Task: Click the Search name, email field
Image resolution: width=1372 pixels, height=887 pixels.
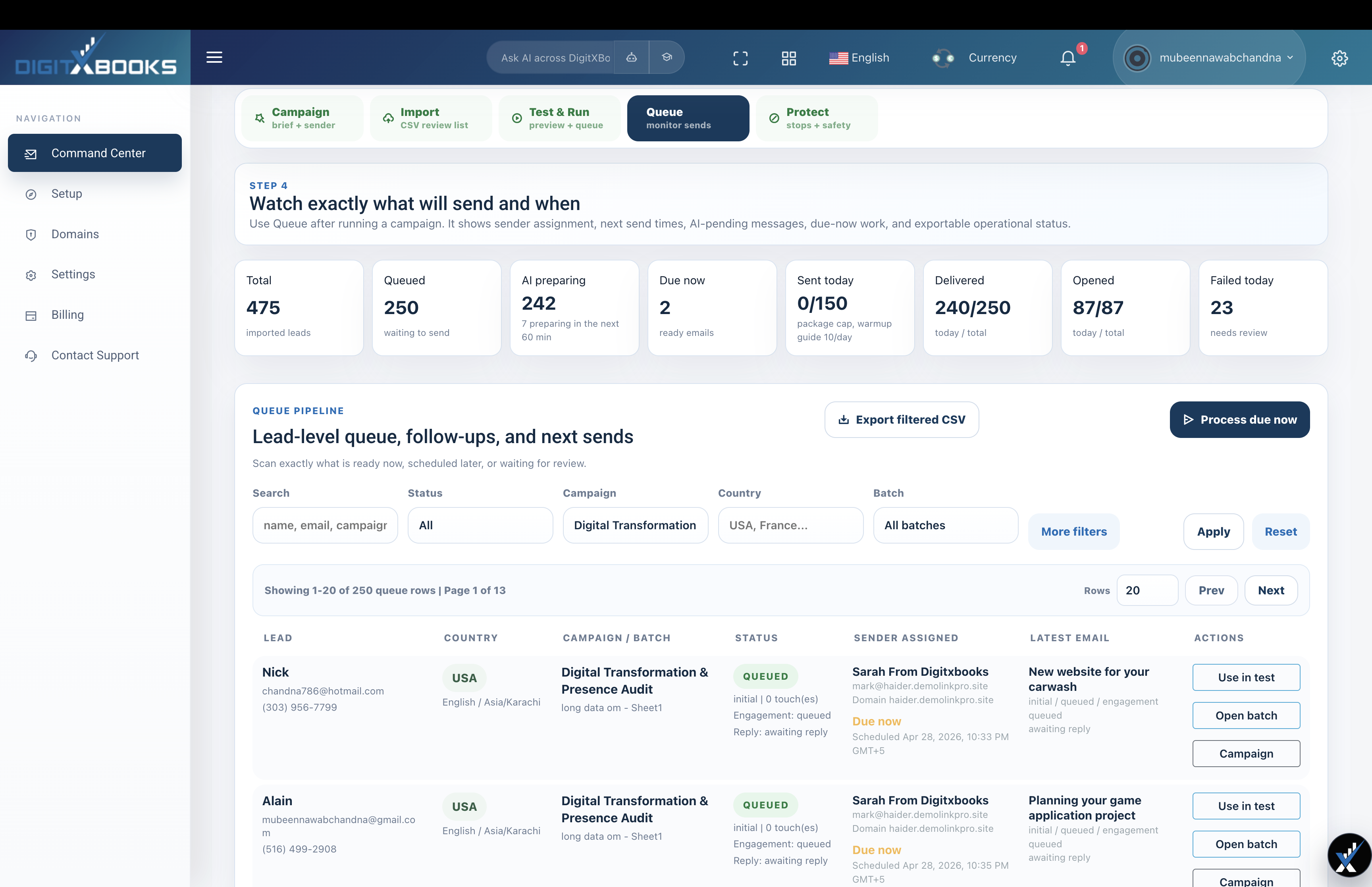Action: click(x=325, y=525)
